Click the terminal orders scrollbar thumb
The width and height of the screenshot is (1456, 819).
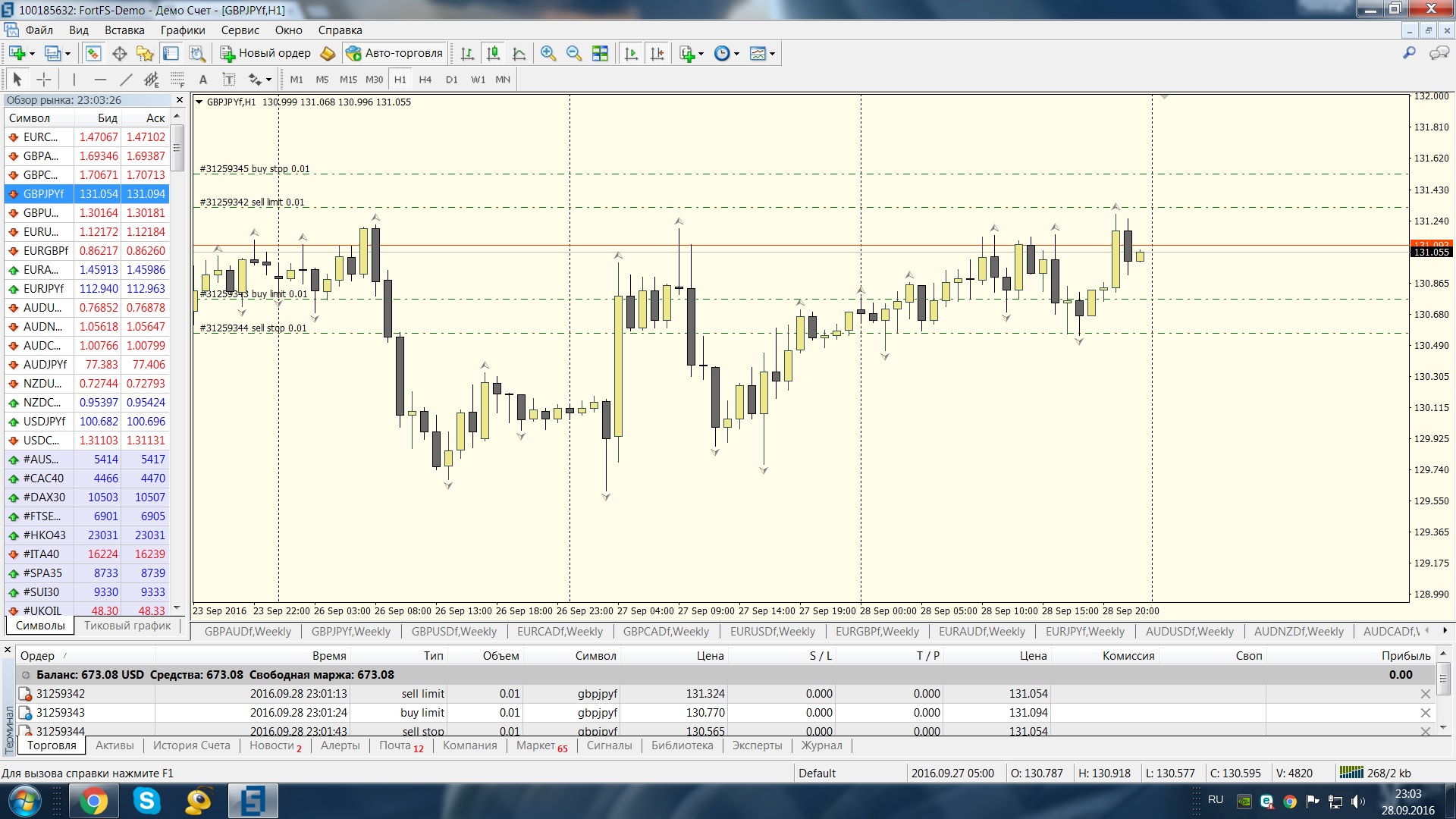coord(1443,678)
